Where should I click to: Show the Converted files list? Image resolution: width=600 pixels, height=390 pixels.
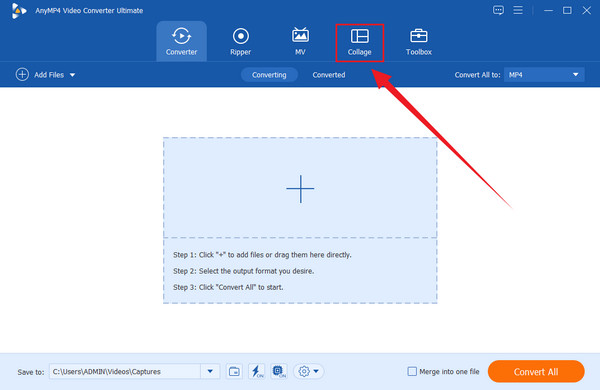[329, 75]
